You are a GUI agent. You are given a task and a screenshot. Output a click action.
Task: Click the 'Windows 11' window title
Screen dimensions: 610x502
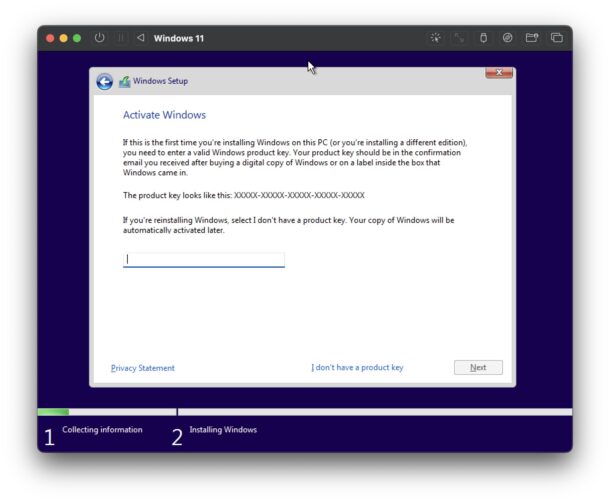pyautogui.click(x=179, y=38)
